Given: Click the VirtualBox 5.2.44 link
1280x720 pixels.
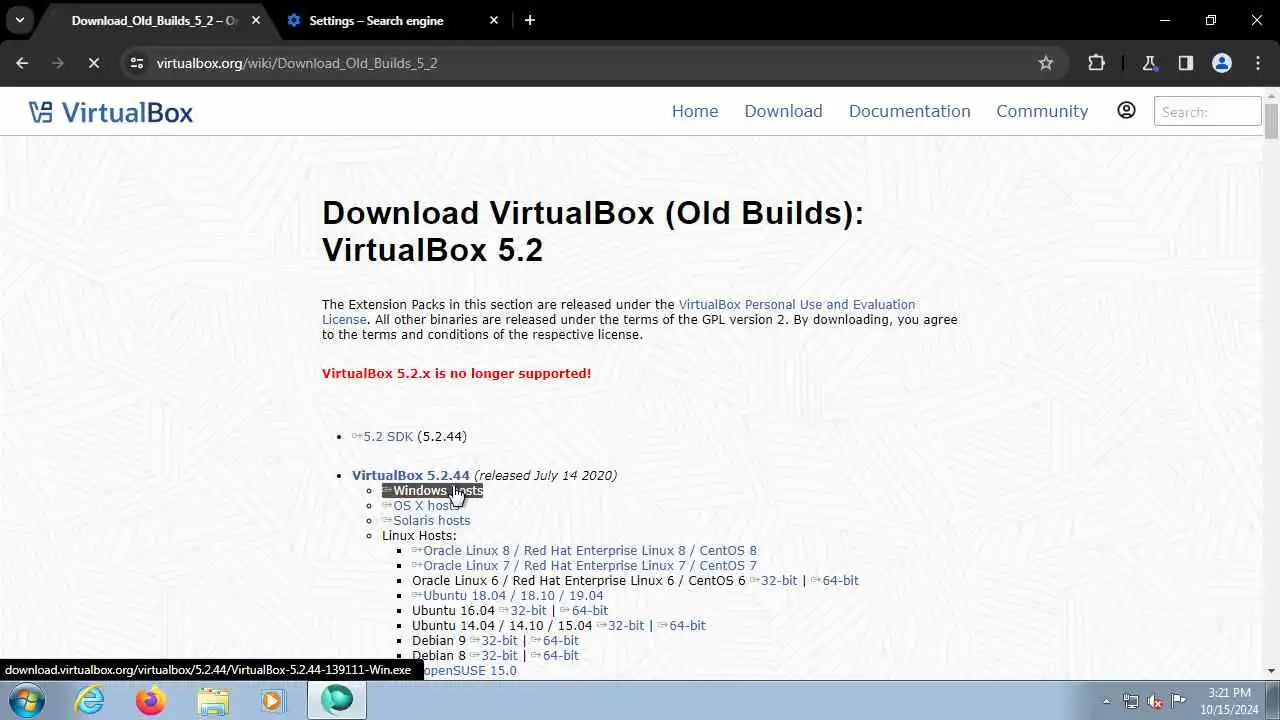Looking at the screenshot, I should pyautogui.click(x=410, y=475).
